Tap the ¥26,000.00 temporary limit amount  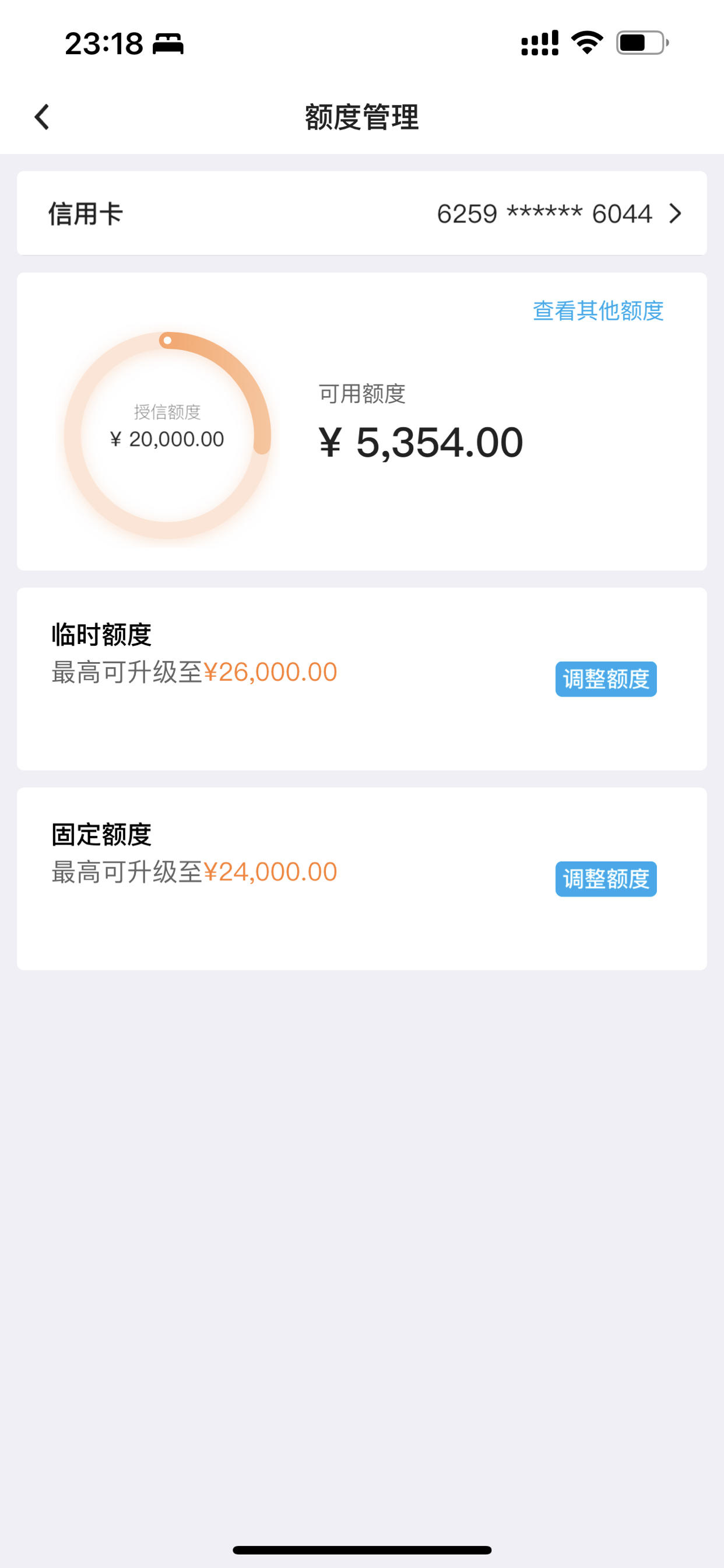(270, 672)
